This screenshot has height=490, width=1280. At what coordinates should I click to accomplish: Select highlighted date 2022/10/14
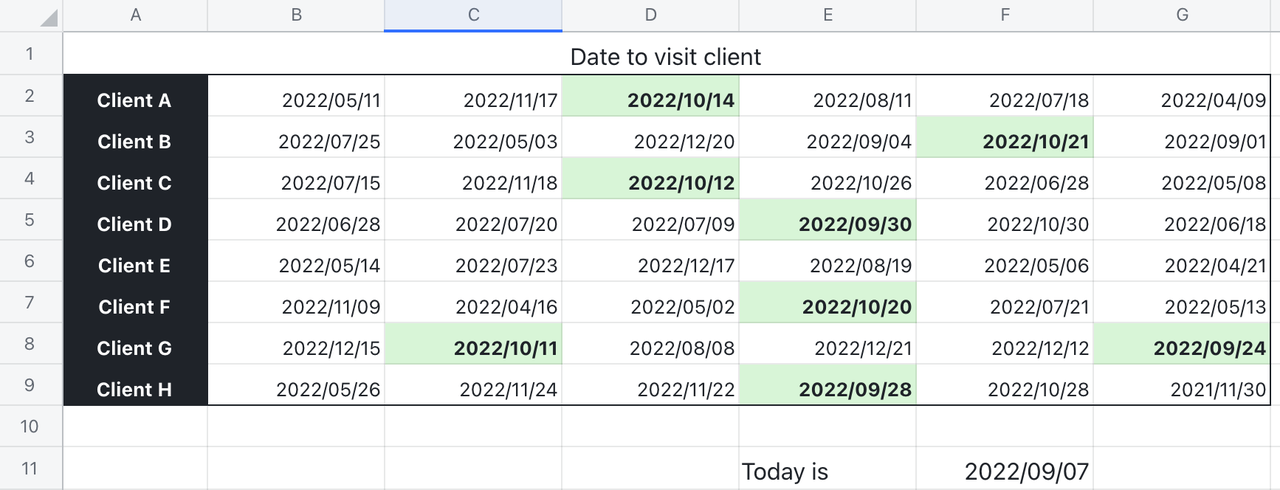point(651,100)
